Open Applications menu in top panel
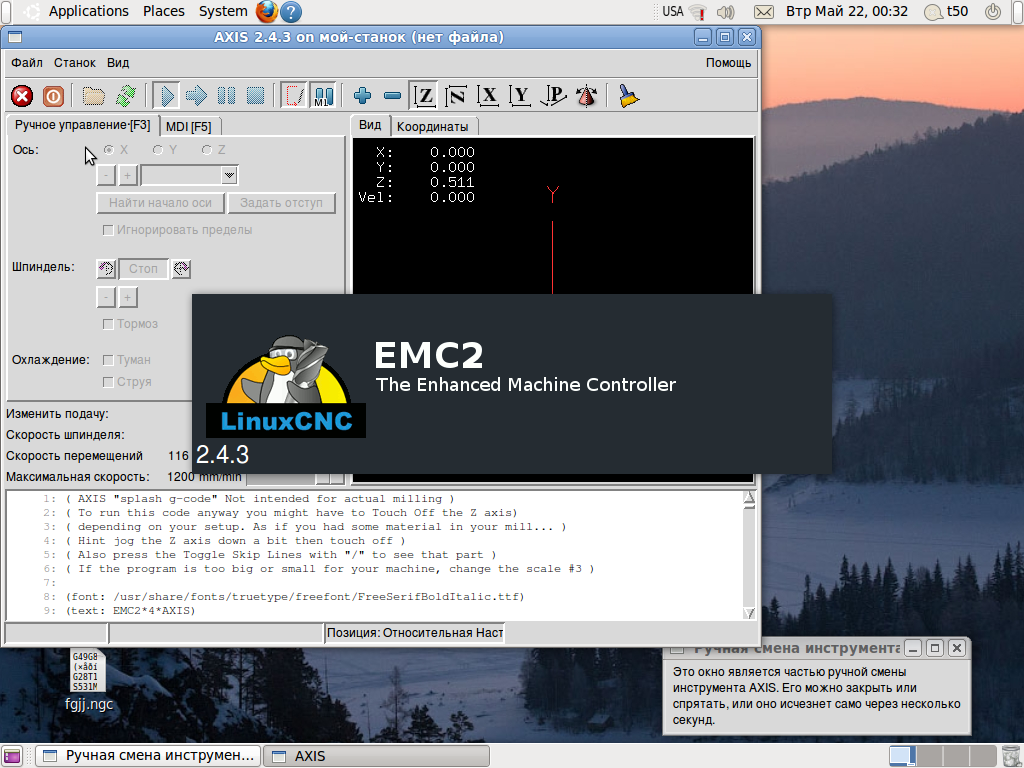 pos(88,11)
